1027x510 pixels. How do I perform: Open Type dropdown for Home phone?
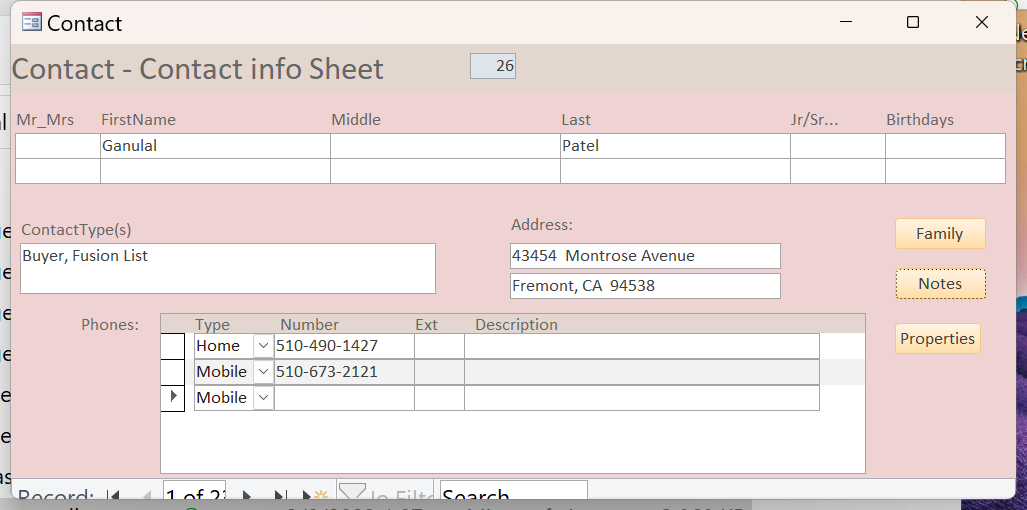pos(263,346)
